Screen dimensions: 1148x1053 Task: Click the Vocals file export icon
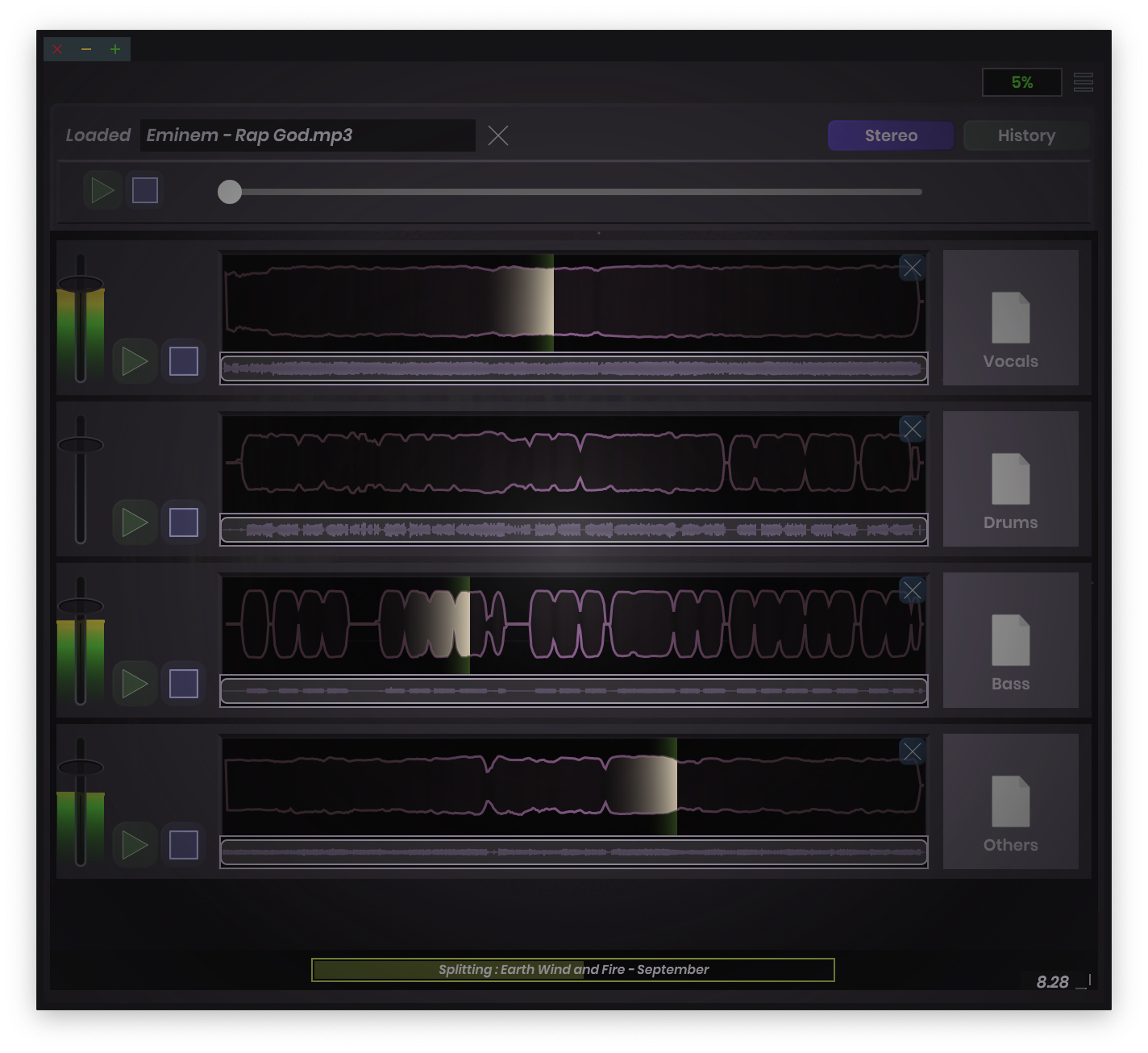(1010, 318)
